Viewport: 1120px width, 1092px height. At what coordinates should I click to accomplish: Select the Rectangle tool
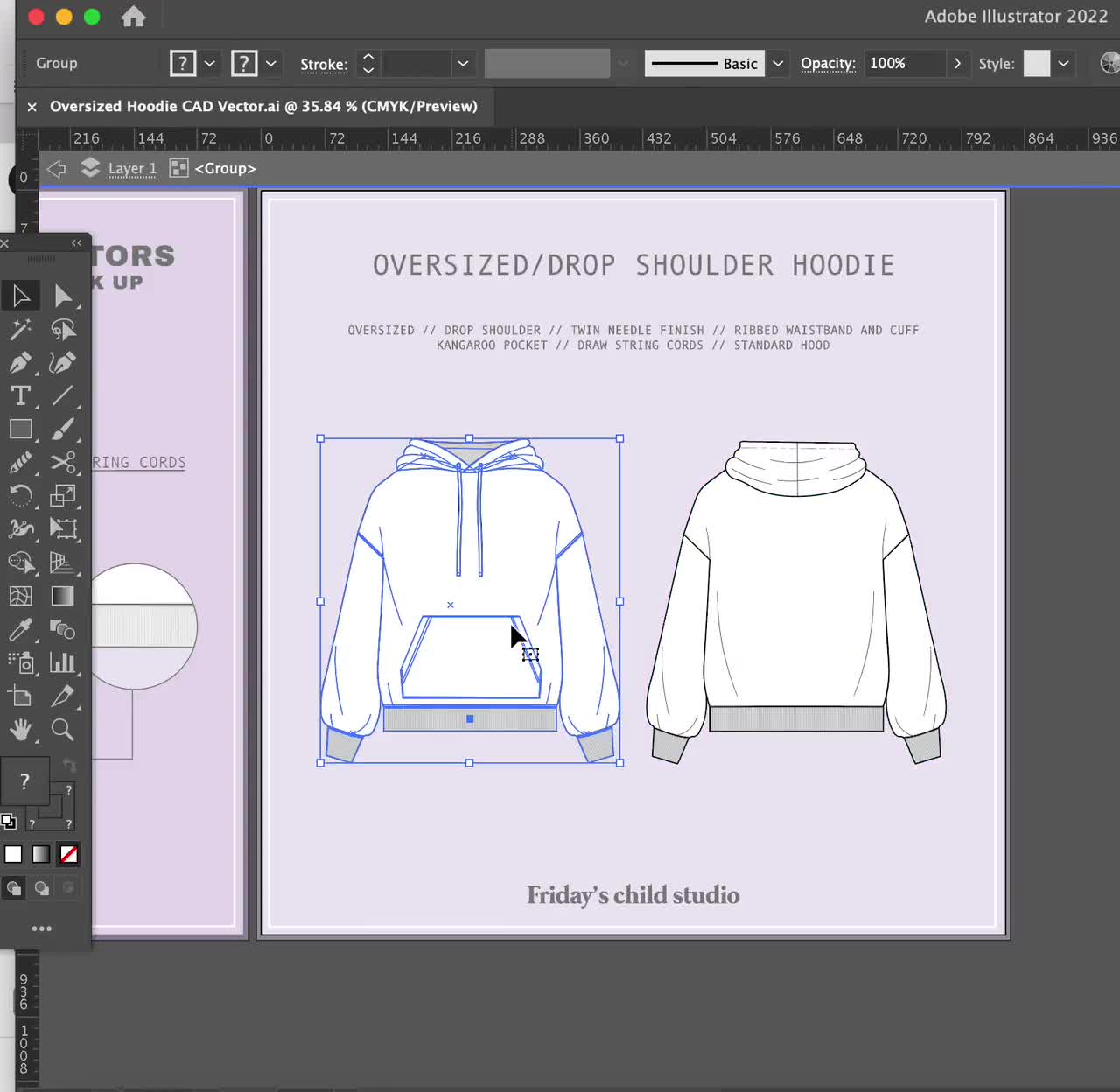tap(21, 429)
